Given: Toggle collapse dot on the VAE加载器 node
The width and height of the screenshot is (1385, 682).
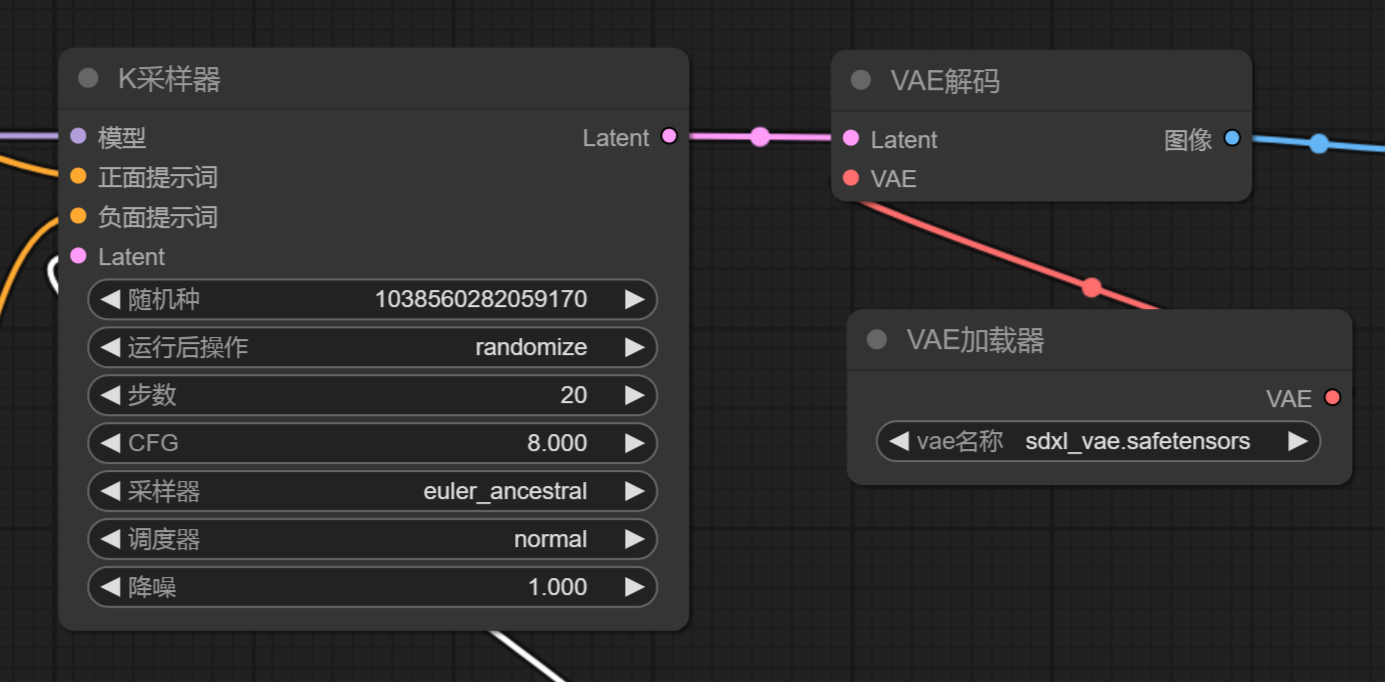Looking at the screenshot, I should [877, 340].
